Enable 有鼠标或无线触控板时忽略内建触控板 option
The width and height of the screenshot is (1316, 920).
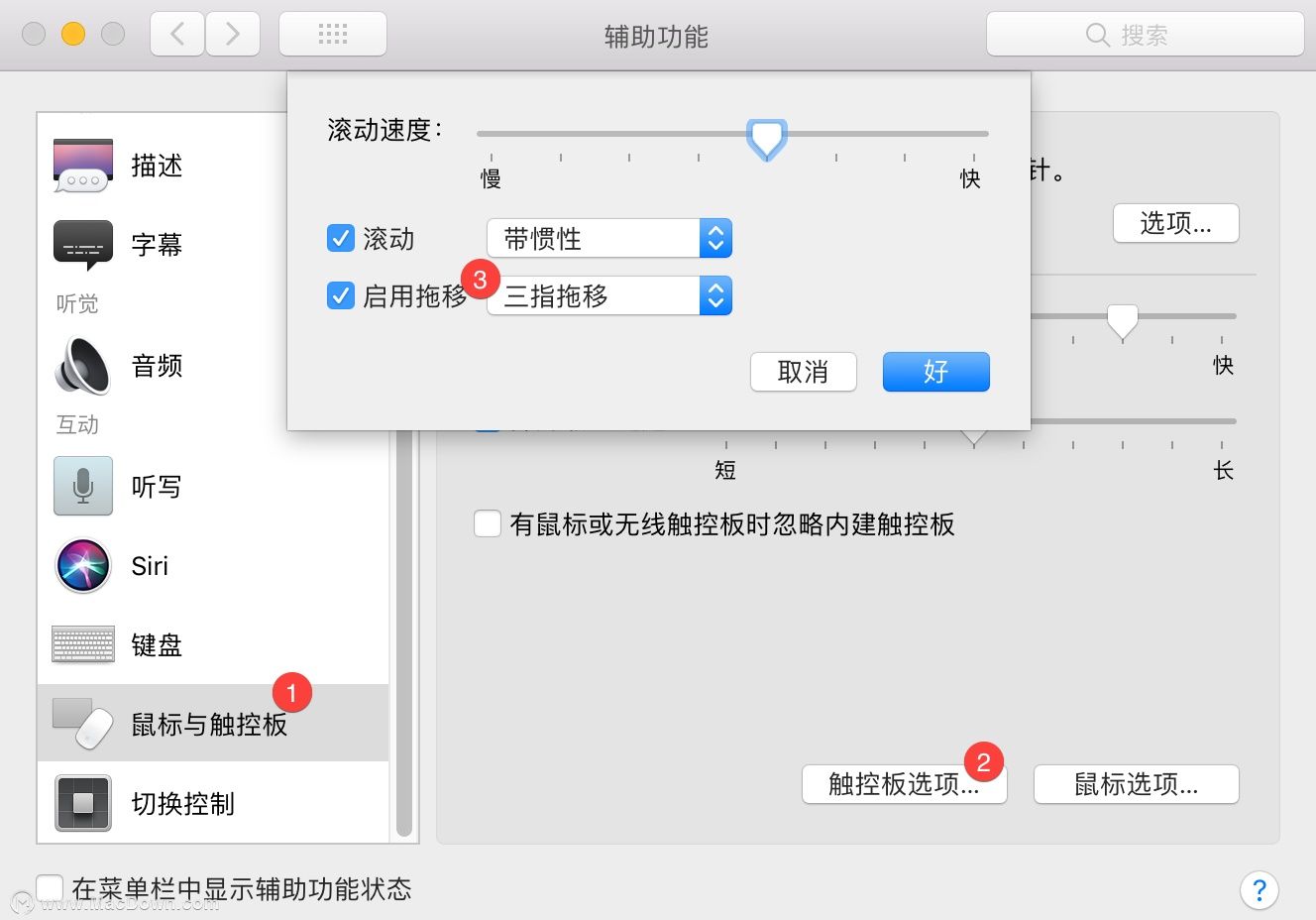tap(488, 523)
